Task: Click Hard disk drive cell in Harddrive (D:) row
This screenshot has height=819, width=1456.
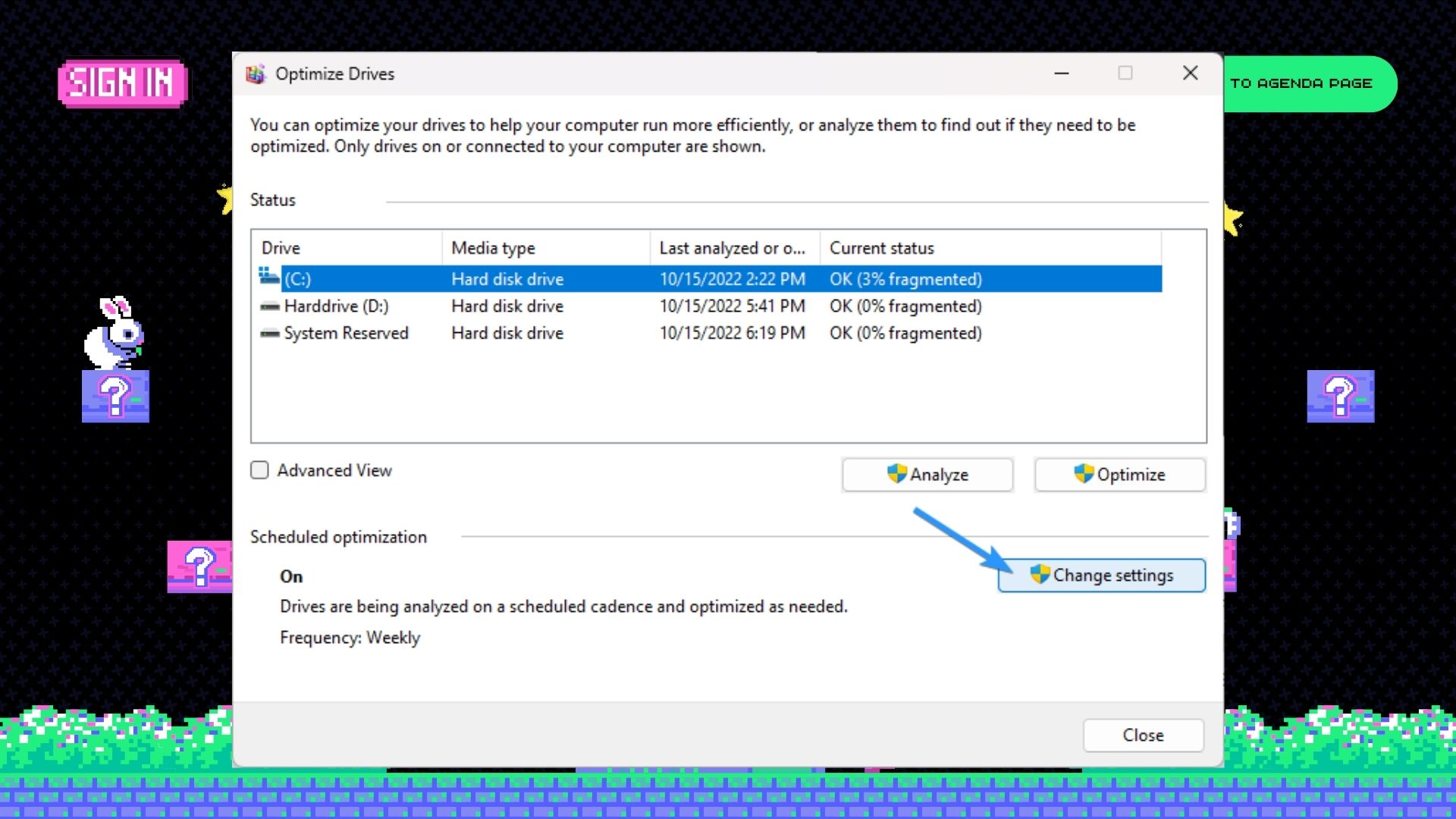Action: click(x=507, y=306)
